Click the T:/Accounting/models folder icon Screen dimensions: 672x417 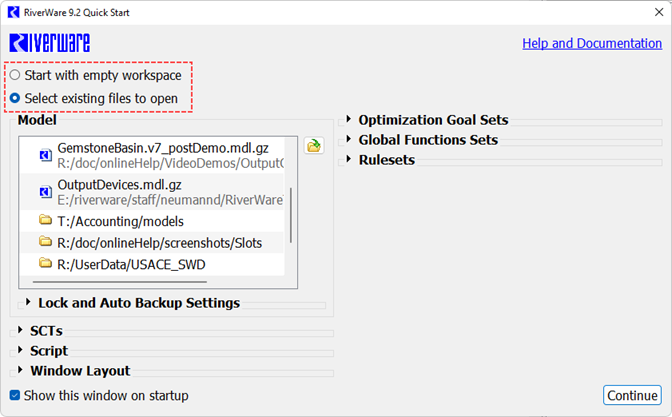[45, 220]
